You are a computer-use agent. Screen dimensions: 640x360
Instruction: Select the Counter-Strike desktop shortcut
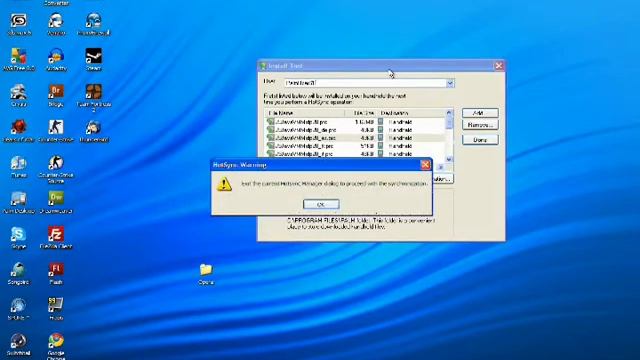pyautogui.click(x=56, y=131)
